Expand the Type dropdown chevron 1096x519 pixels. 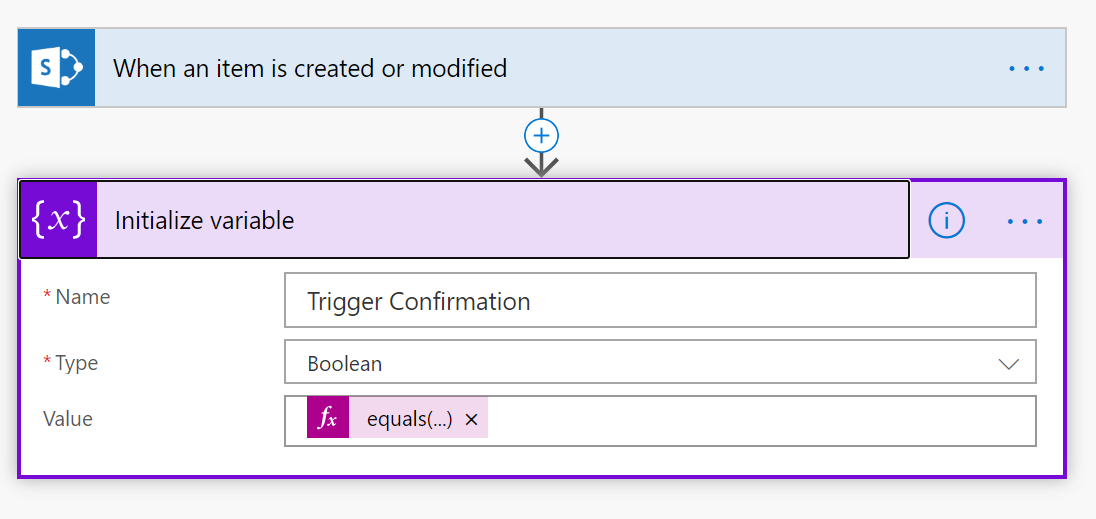(x=1009, y=364)
